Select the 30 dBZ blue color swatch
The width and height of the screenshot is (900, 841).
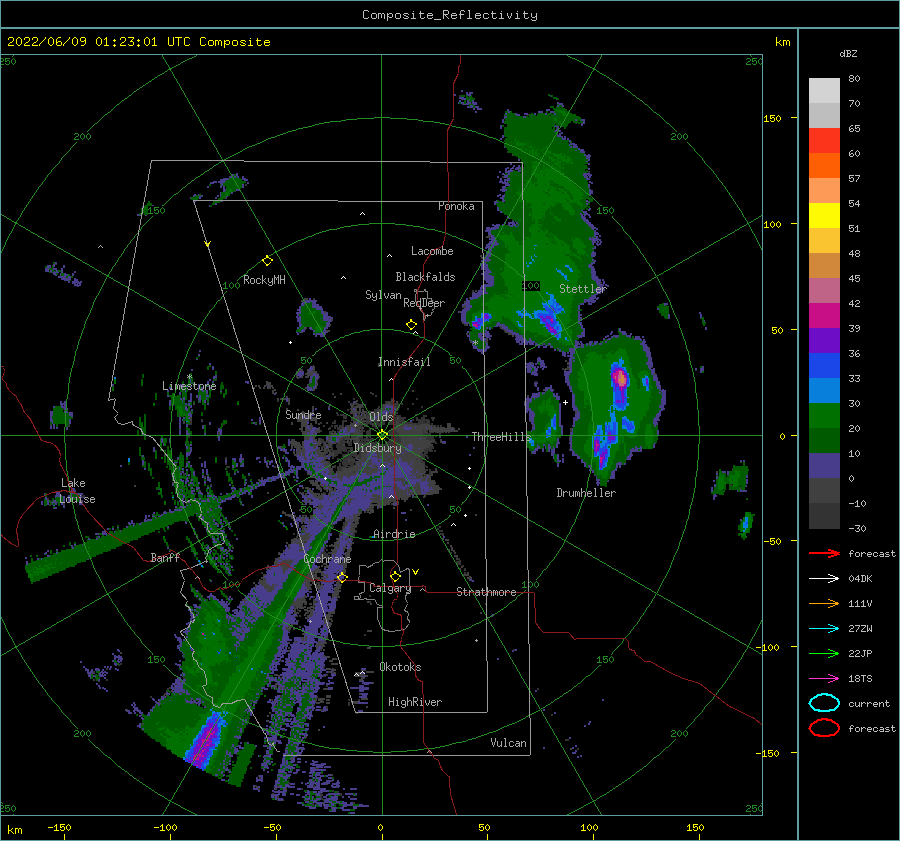point(824,391)
